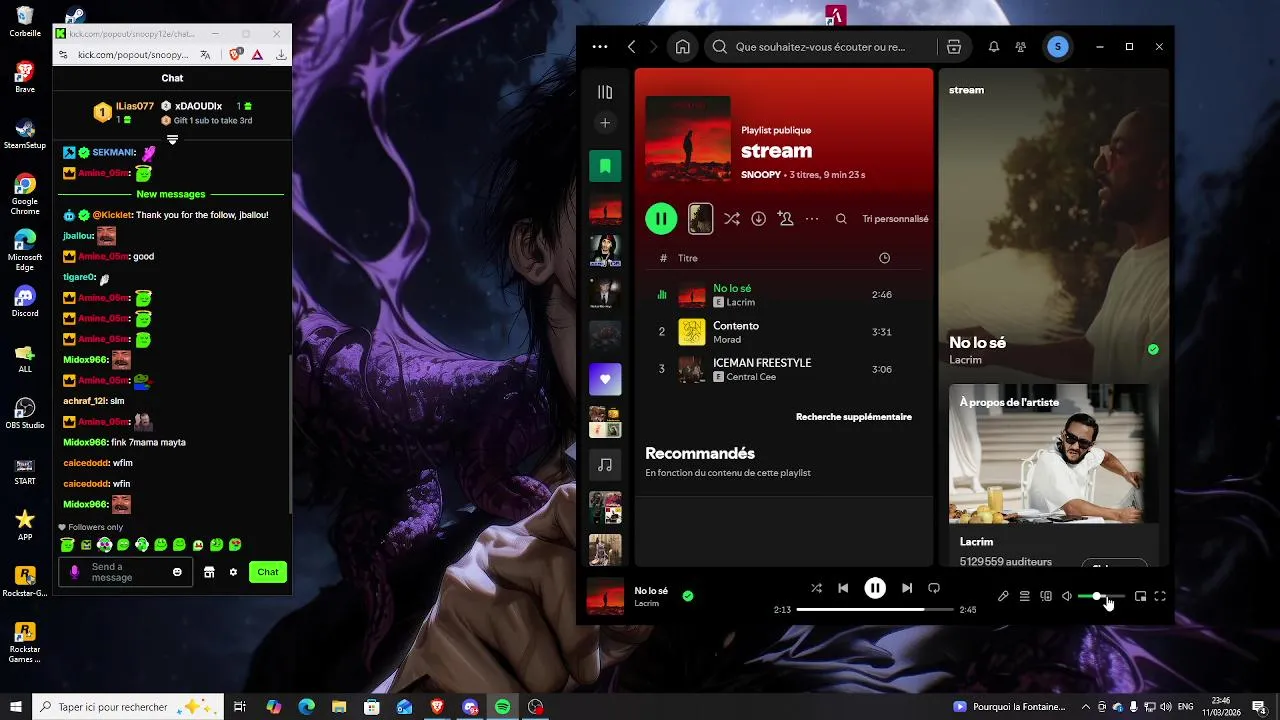This screenshot has height=720, width=1280.
Task: Mute Spotify with the speaker icon
Action: 1067,596
